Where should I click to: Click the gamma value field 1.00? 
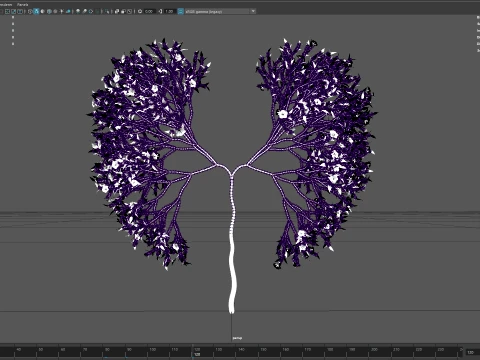pos(170,11)
